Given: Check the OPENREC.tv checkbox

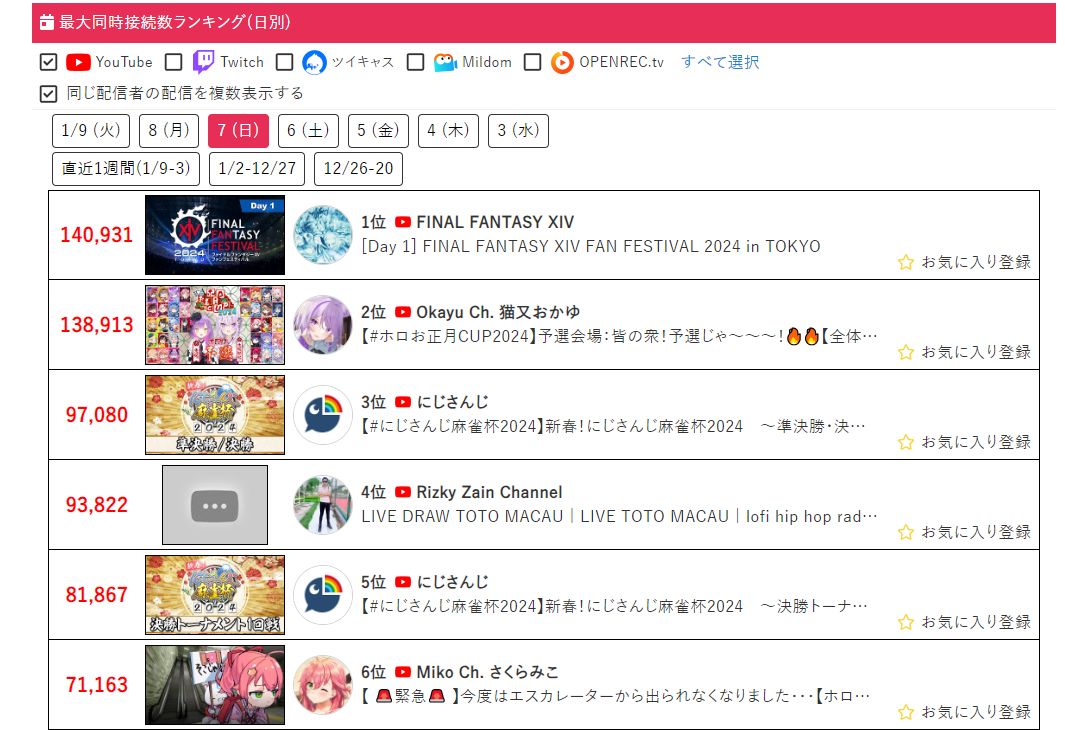Looking at the screenshot, I should [x=532, y=62].
